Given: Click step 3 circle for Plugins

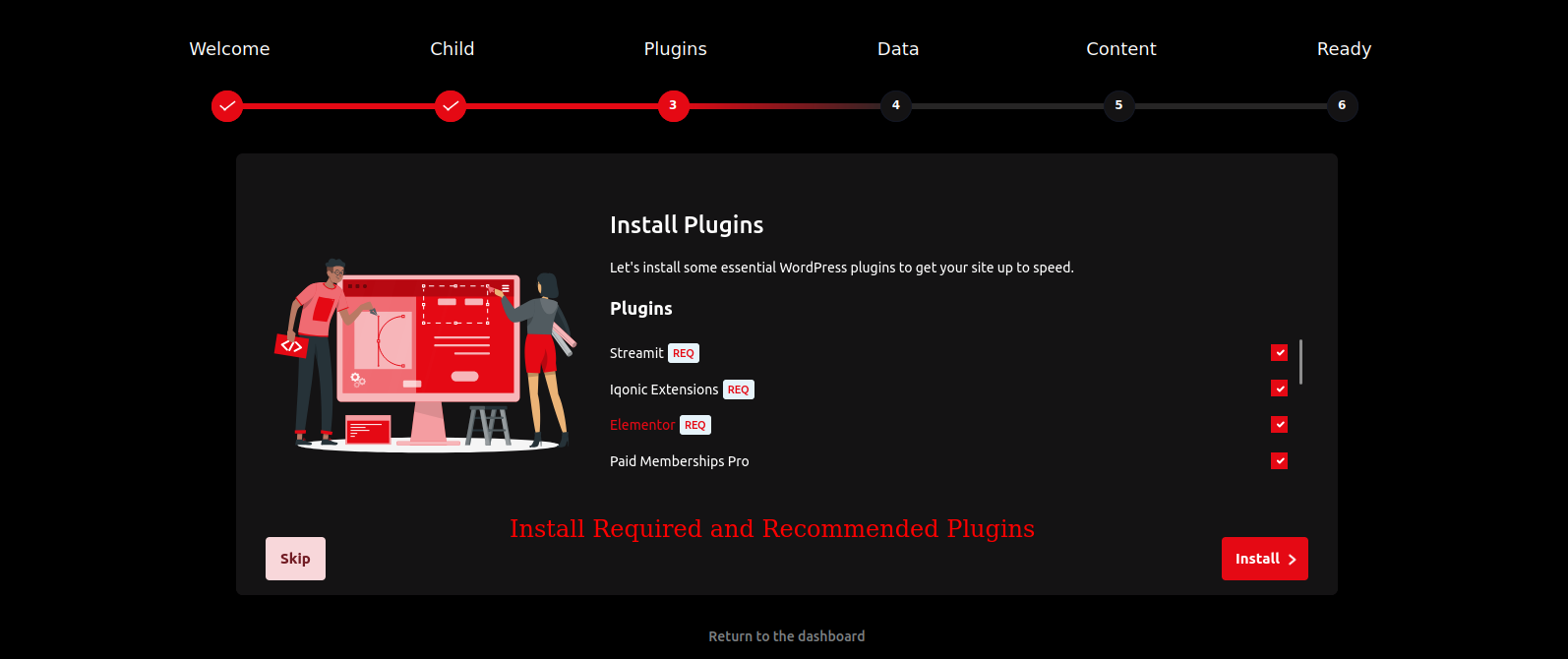Looking at the screenshot, I should pos(673,105).
